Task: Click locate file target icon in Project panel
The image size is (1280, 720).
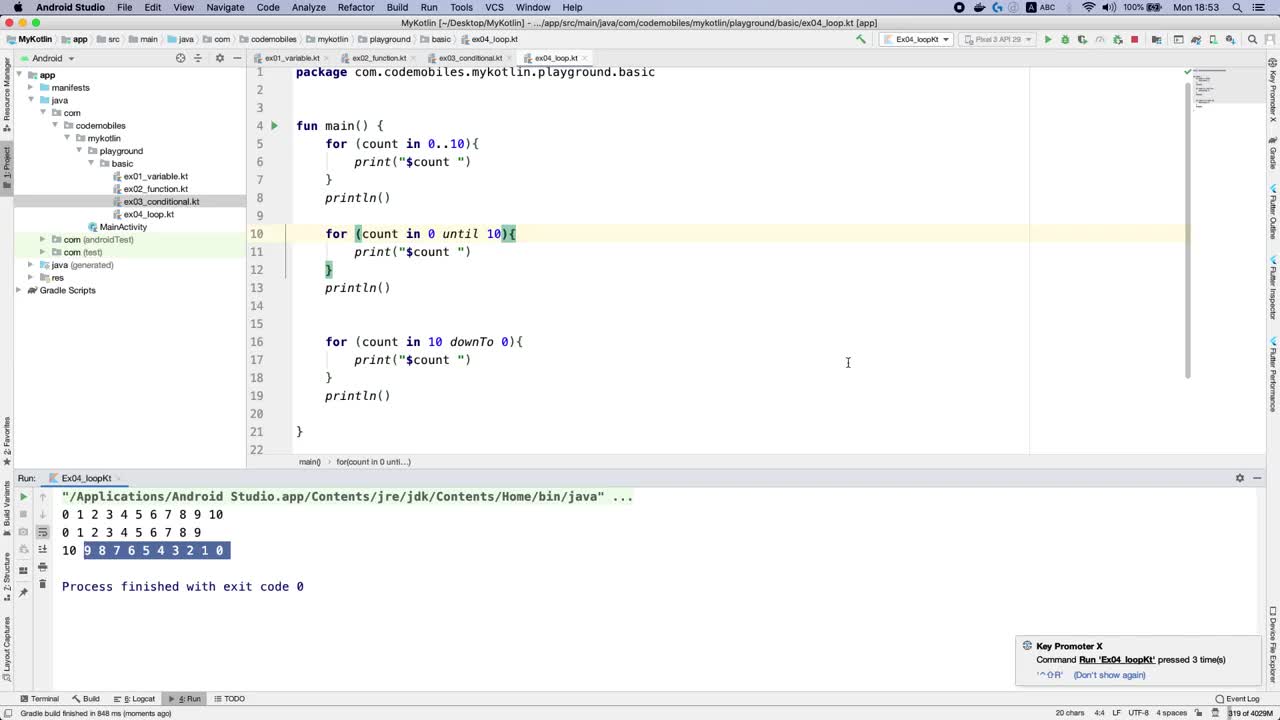Action: coord(181,58)
